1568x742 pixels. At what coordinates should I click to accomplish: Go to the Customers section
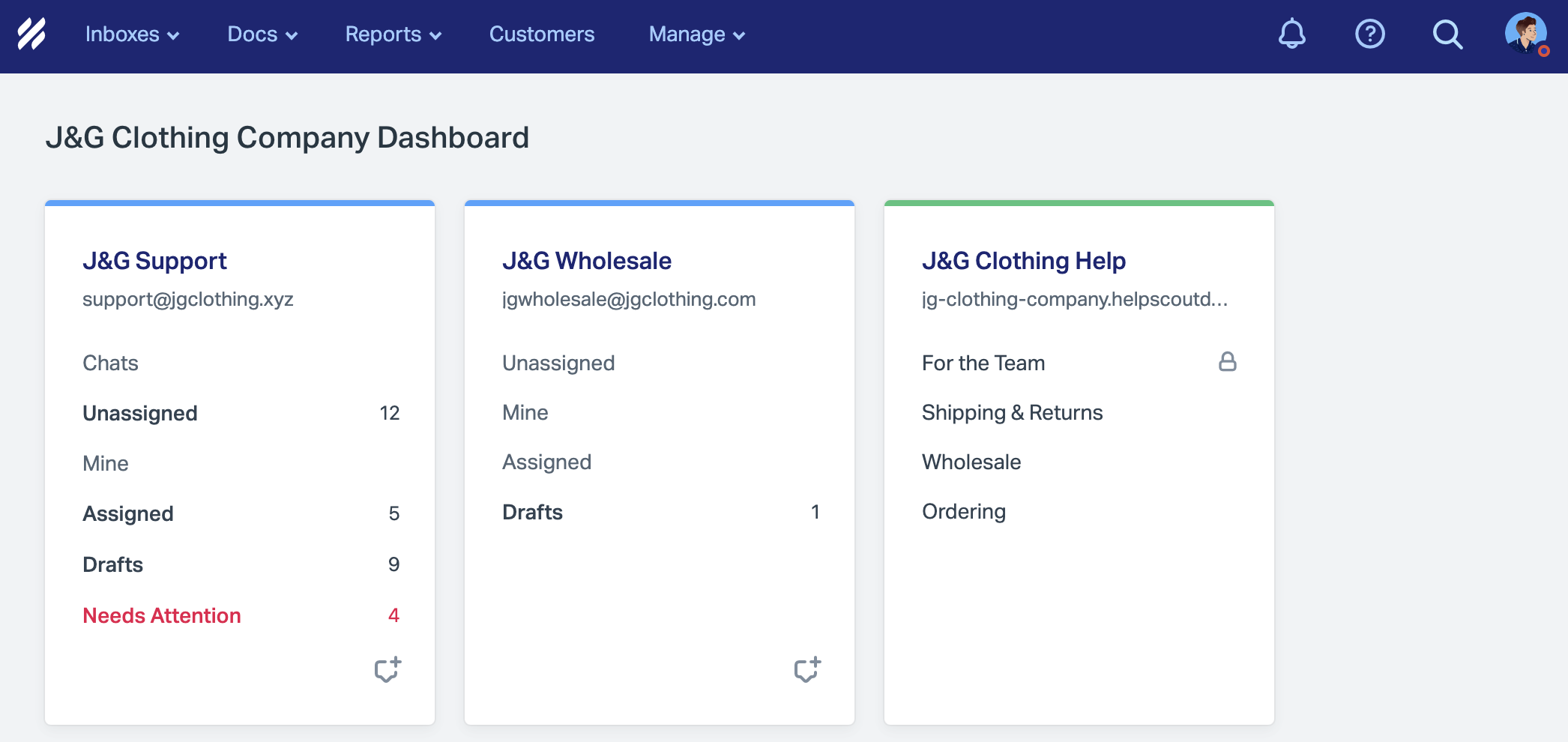[541, 34]
